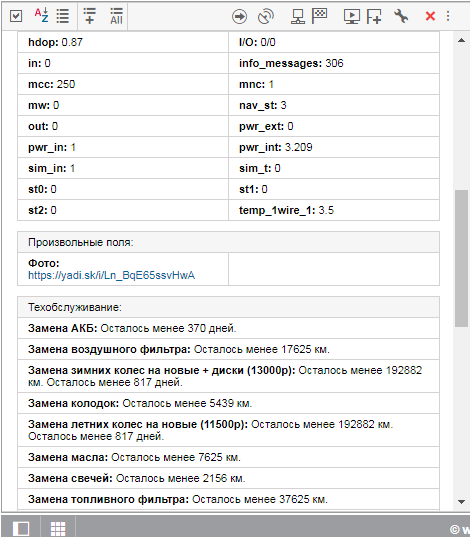The image size is (470, 537).
Task: Open the vertical three-dots menu
Action: [x=448, y=16]
